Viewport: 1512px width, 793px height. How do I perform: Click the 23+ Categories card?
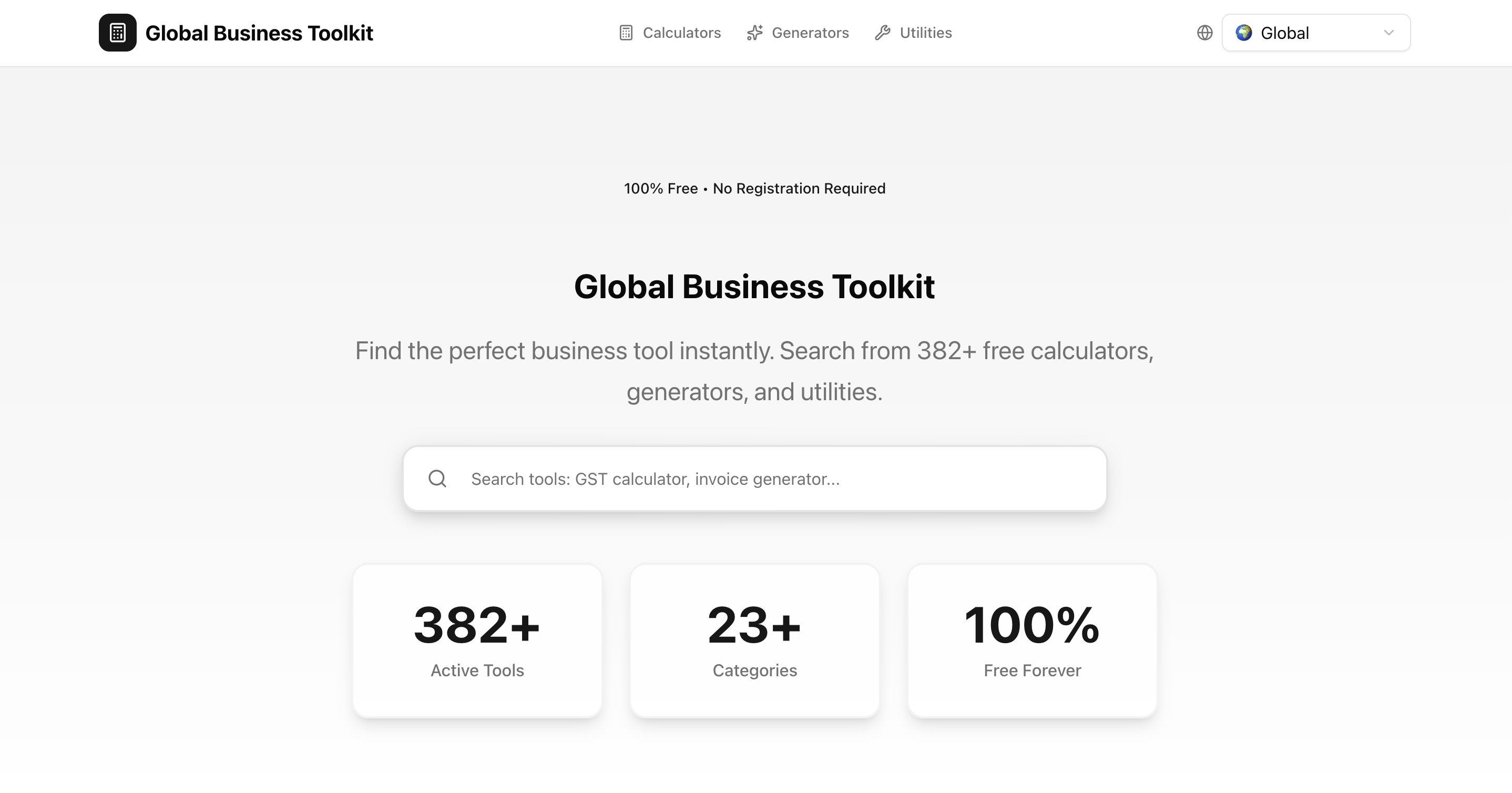pos(755,640)
